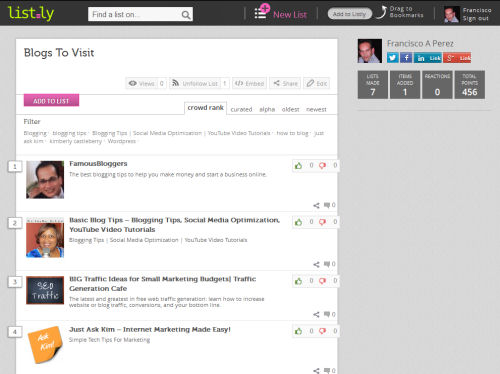Thumbs up FamousBloggers item
The image size is (500, 374).
(298, 165)
